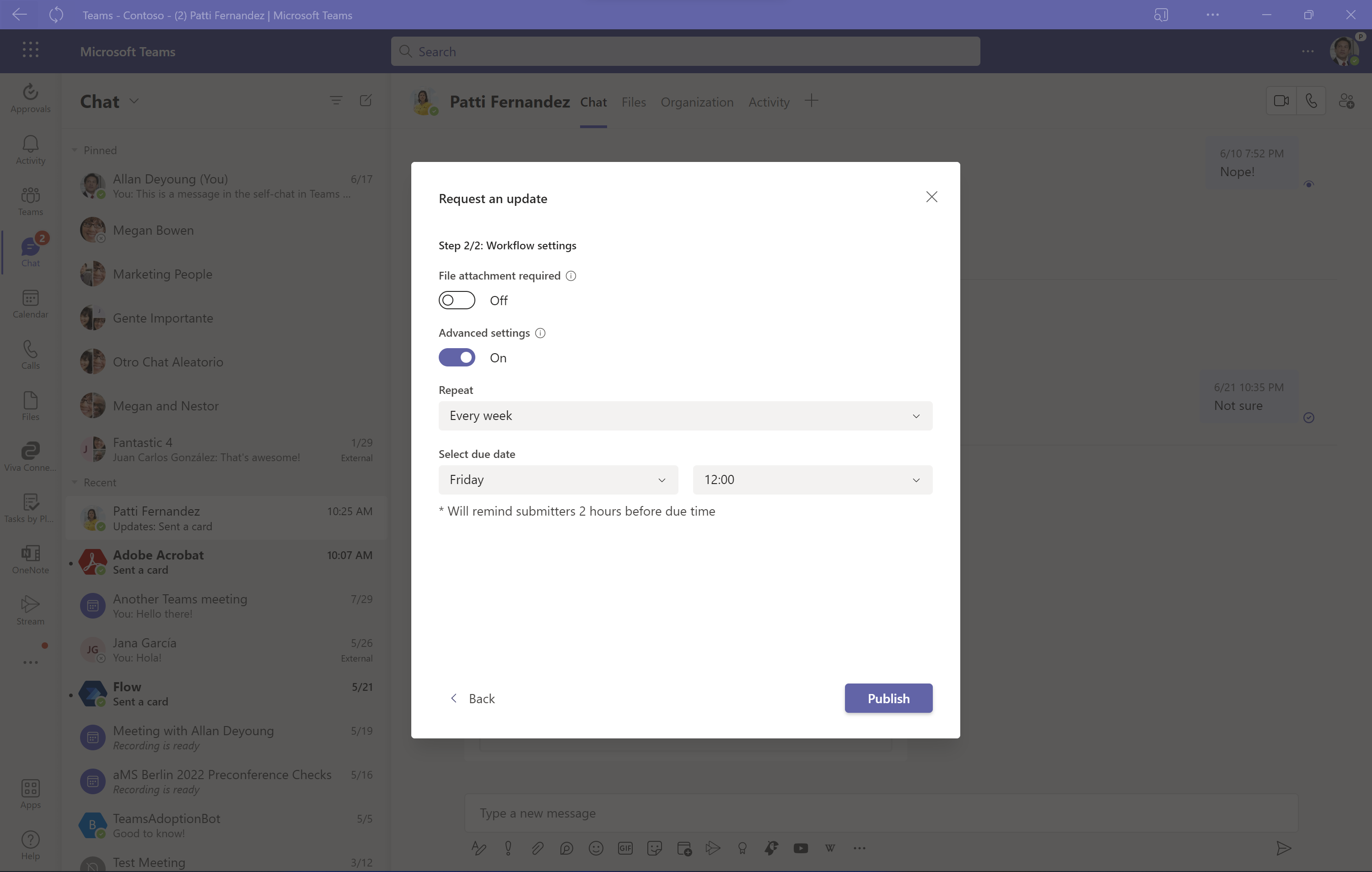Start an audio call with Patti

(1311, 101)
